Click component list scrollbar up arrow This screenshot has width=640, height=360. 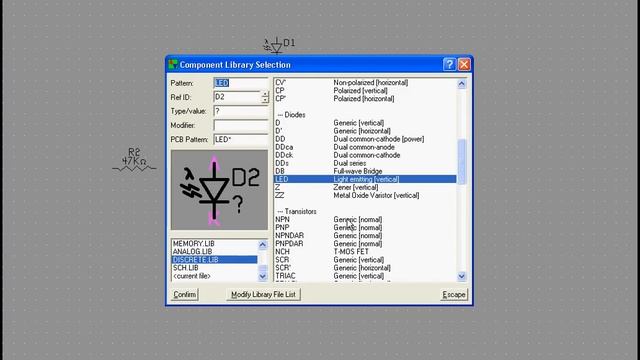pos(462,84)
